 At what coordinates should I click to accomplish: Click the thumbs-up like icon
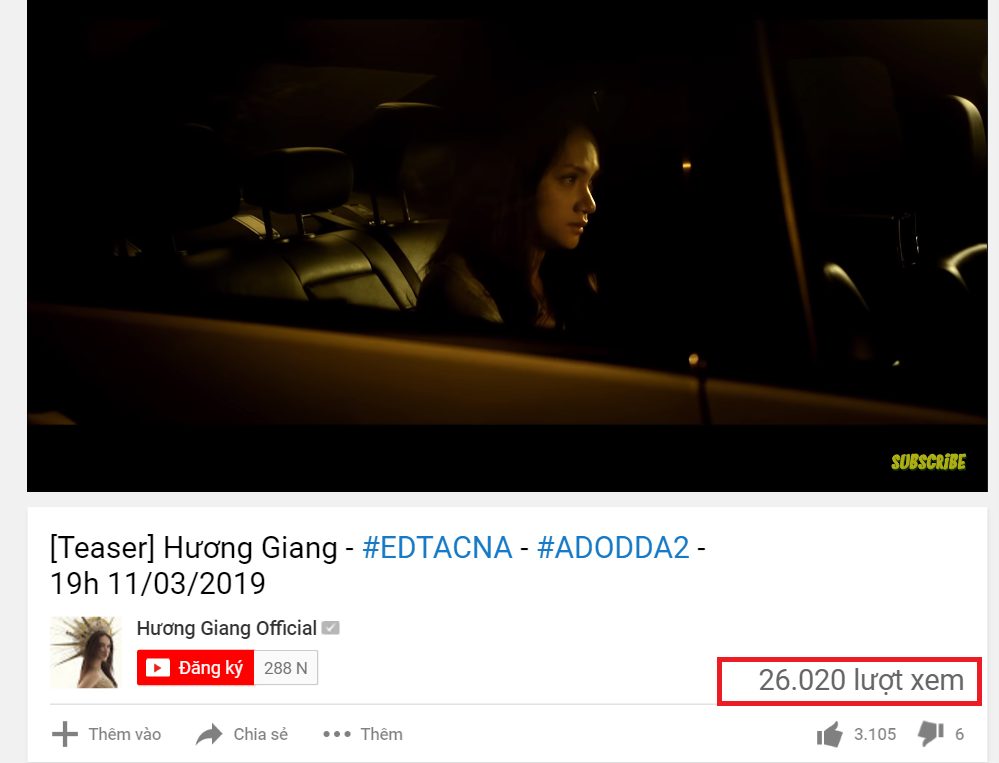coord(830,734)
